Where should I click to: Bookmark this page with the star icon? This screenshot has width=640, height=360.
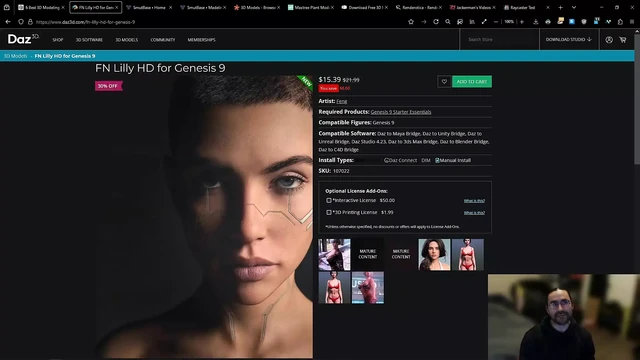411,22
